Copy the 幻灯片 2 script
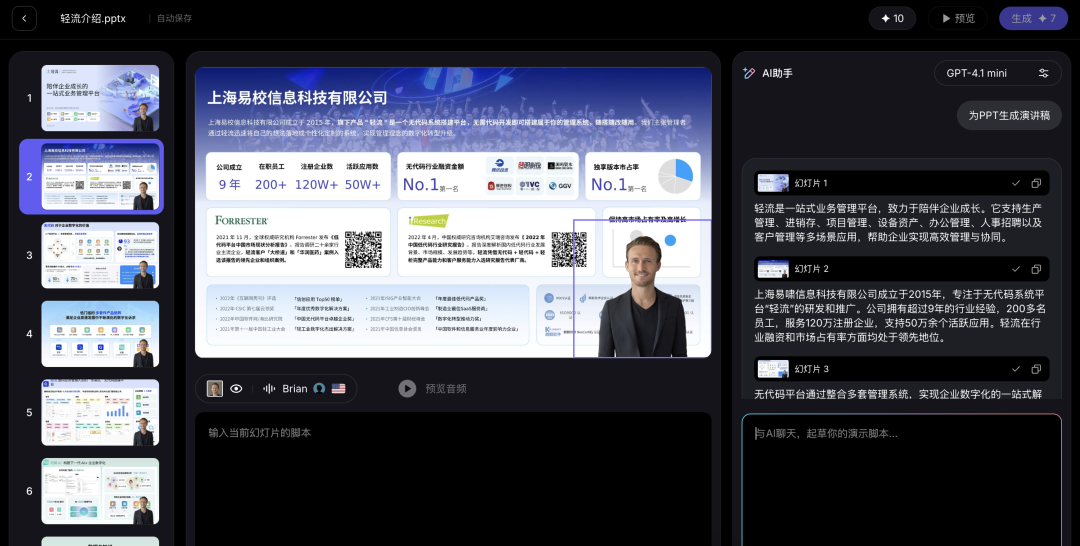 point(1036,269)
